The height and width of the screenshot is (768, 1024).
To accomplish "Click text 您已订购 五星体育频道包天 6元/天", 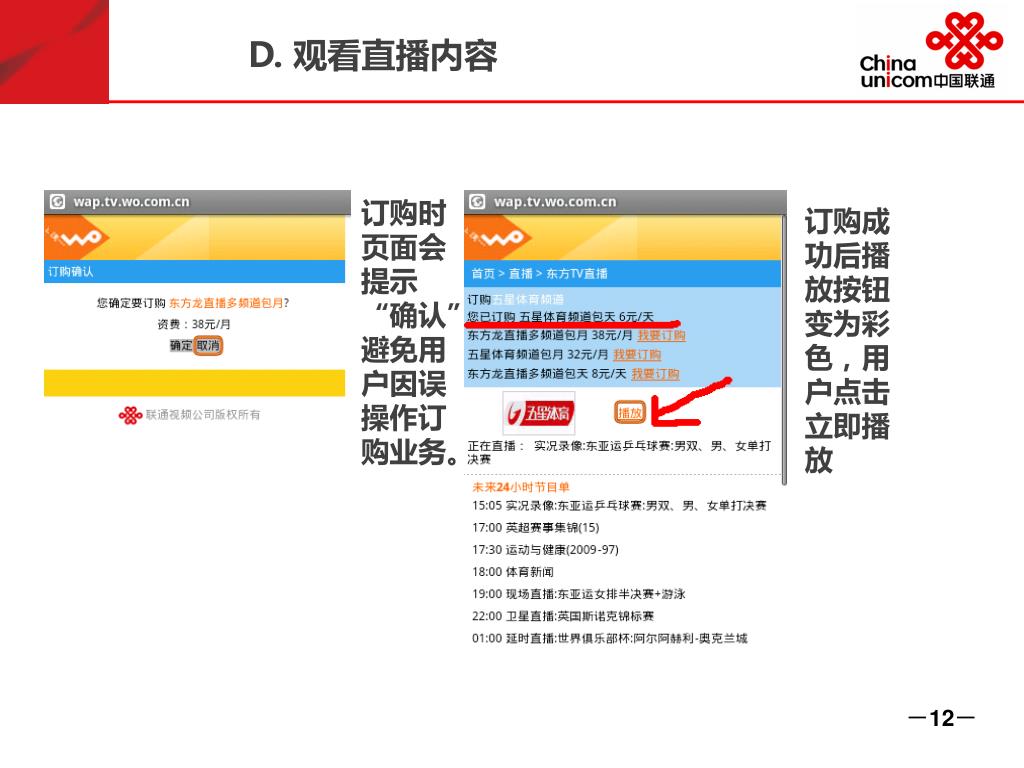I will [560, 317].
